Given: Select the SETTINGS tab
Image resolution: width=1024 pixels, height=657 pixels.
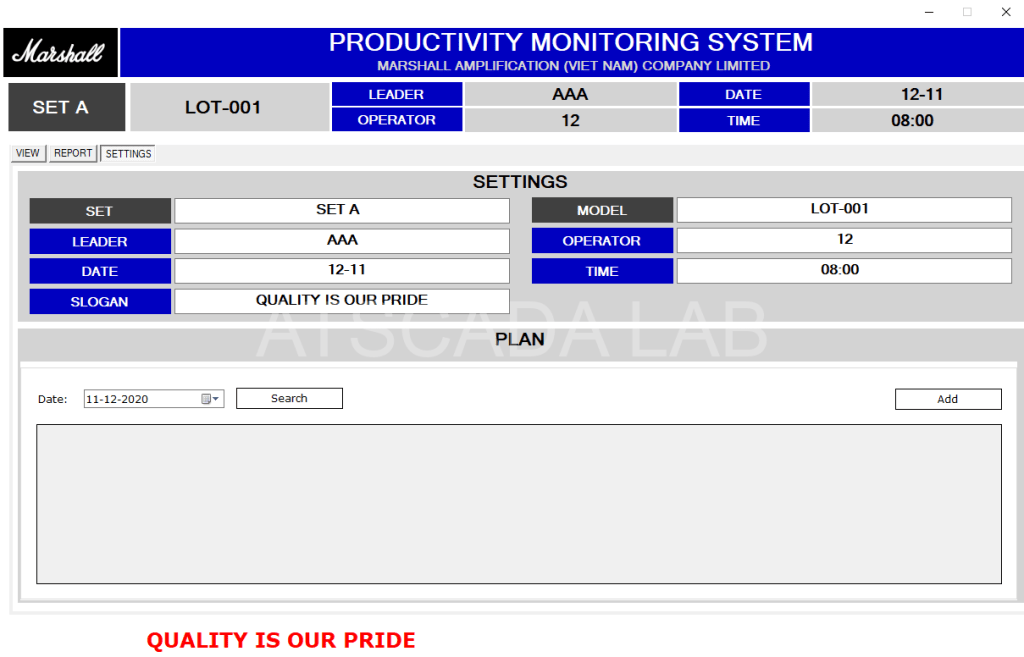Looking at the screenshot, I should [x=128, y=153].
